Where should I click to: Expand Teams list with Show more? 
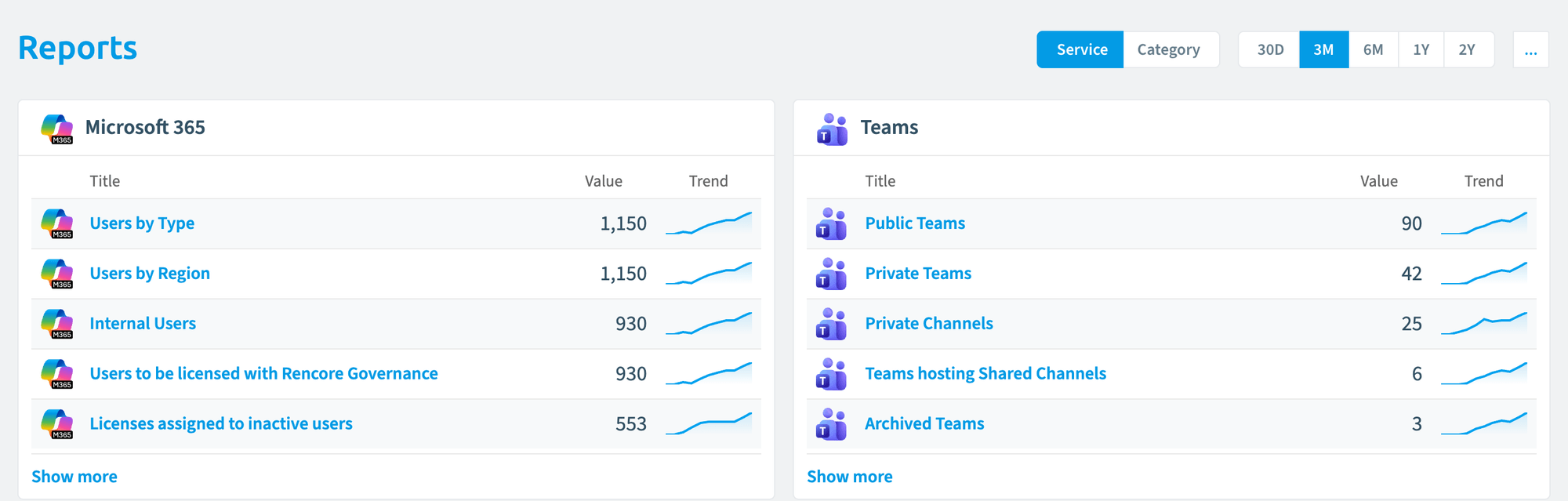(850, 477)
